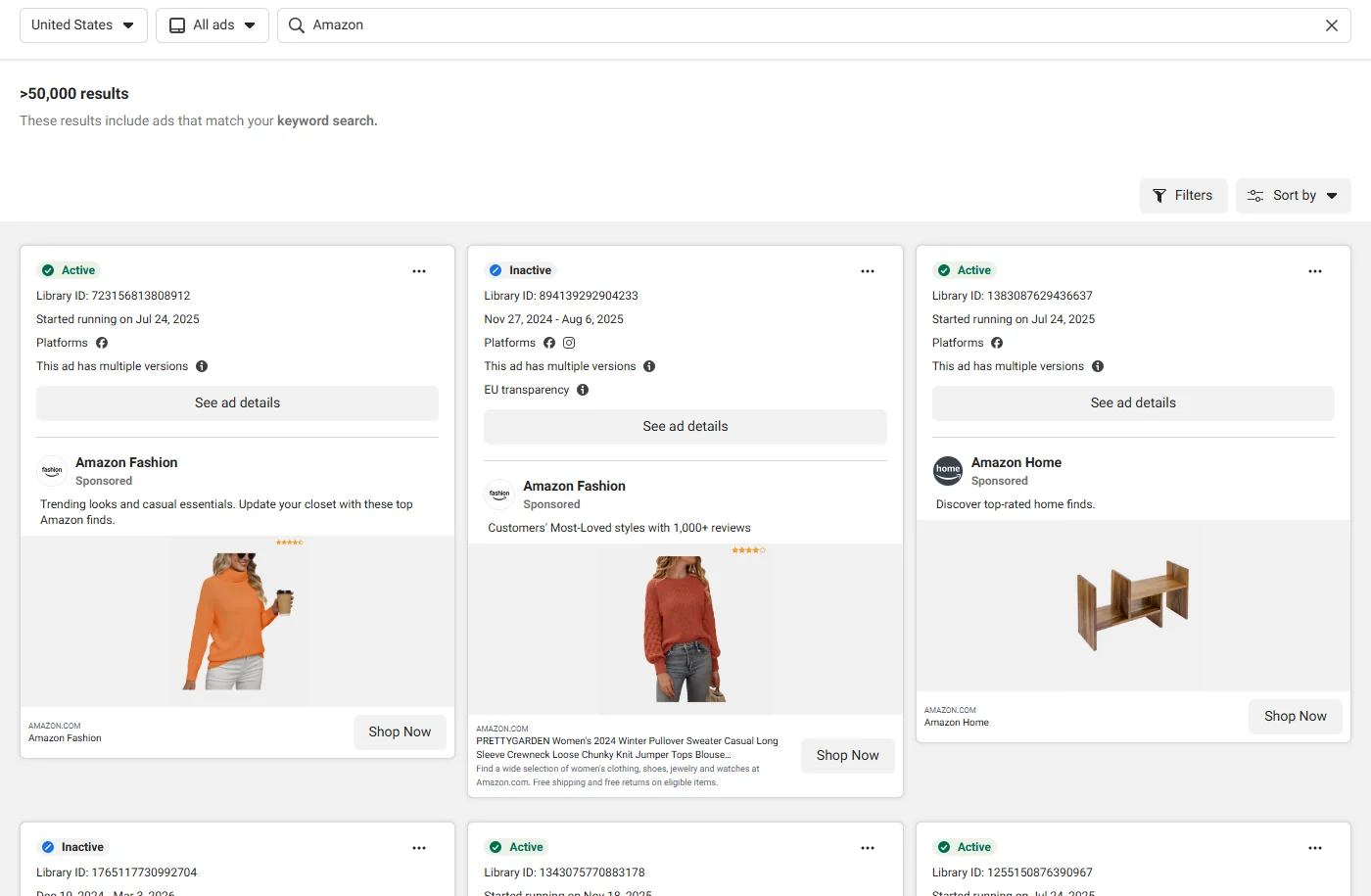Image resolution: width=1371 pixels, height=896 pixels.
Task: Open three-dot menu for ad 1343075770883178
Action: [x=868, y=848]
